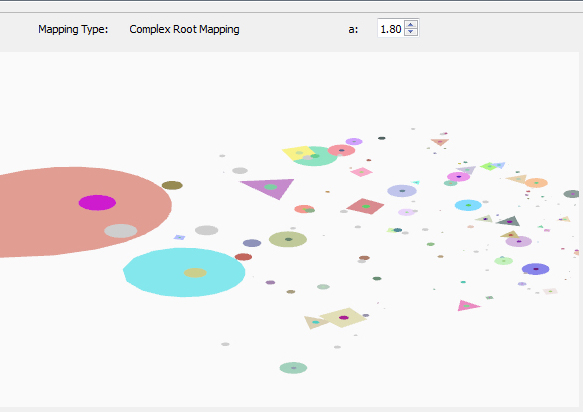Select the pink triangle at lower right
The height and width of the screenshot is (412, 583).
click(467, 305)
